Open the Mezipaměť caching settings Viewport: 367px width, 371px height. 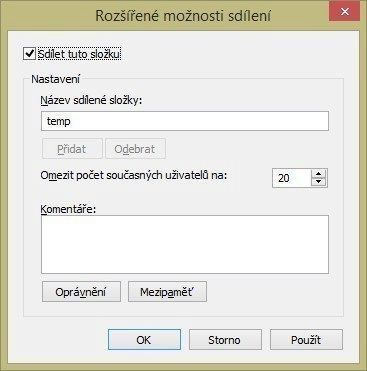(167, 292)
